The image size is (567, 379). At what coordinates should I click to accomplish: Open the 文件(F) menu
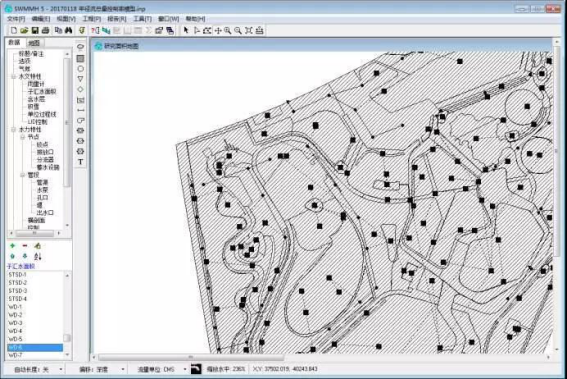[x=16, y=19]
